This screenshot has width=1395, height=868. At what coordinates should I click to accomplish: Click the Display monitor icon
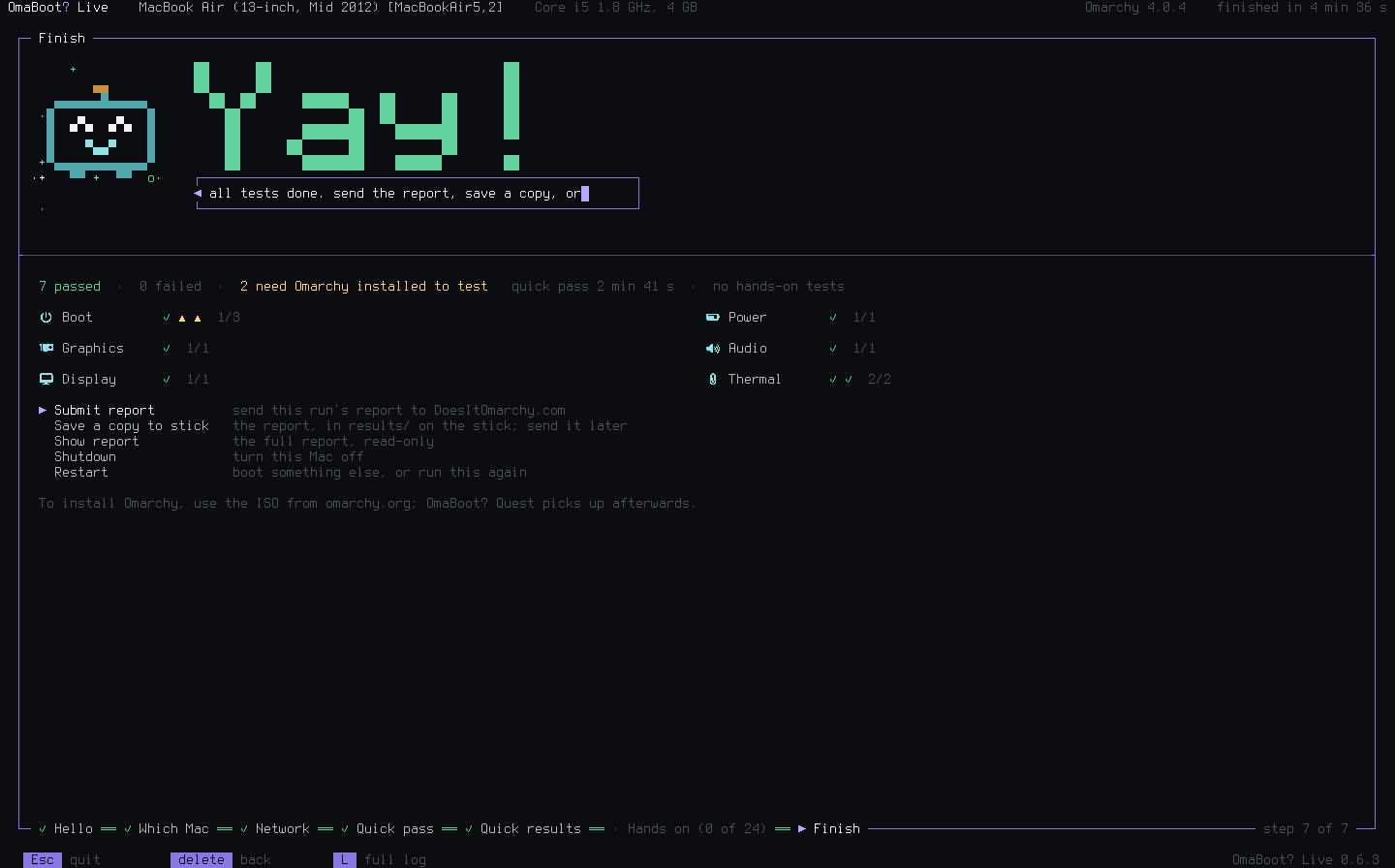point(46,379)
